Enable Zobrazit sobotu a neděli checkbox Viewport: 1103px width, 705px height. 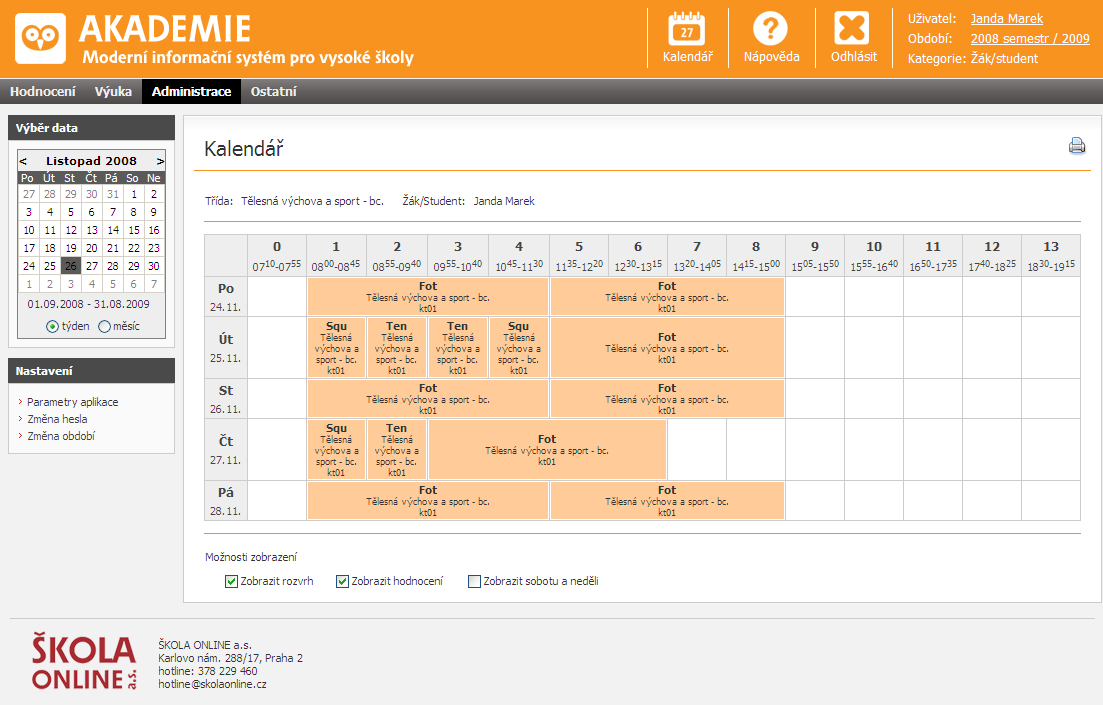(474, 581)
